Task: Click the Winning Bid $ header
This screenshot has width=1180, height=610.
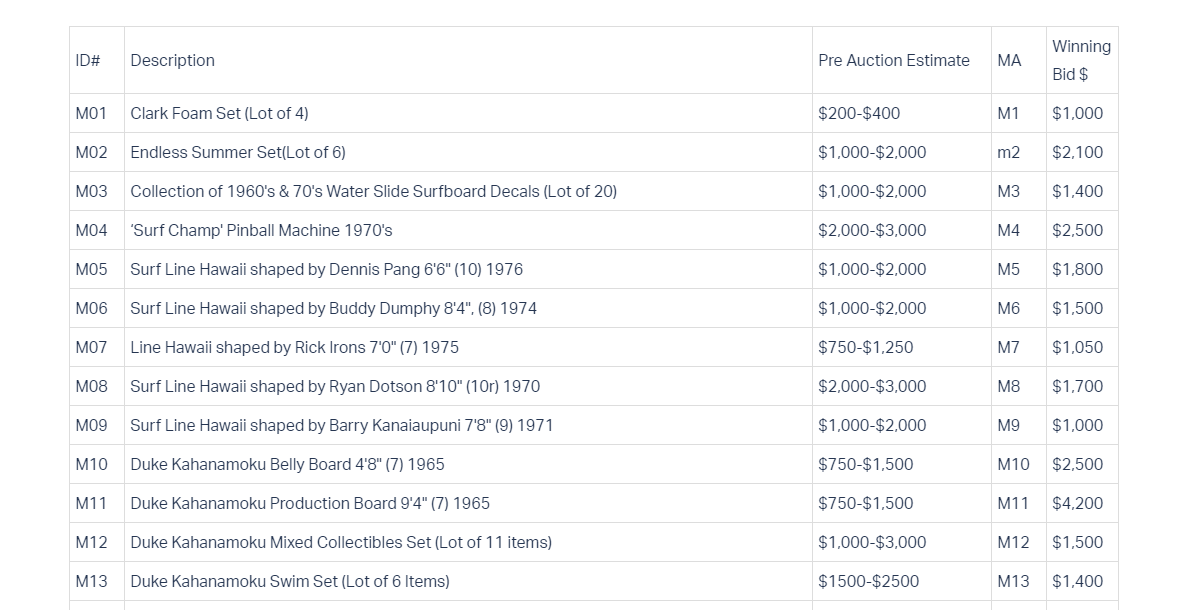Action: (1081, 60)
